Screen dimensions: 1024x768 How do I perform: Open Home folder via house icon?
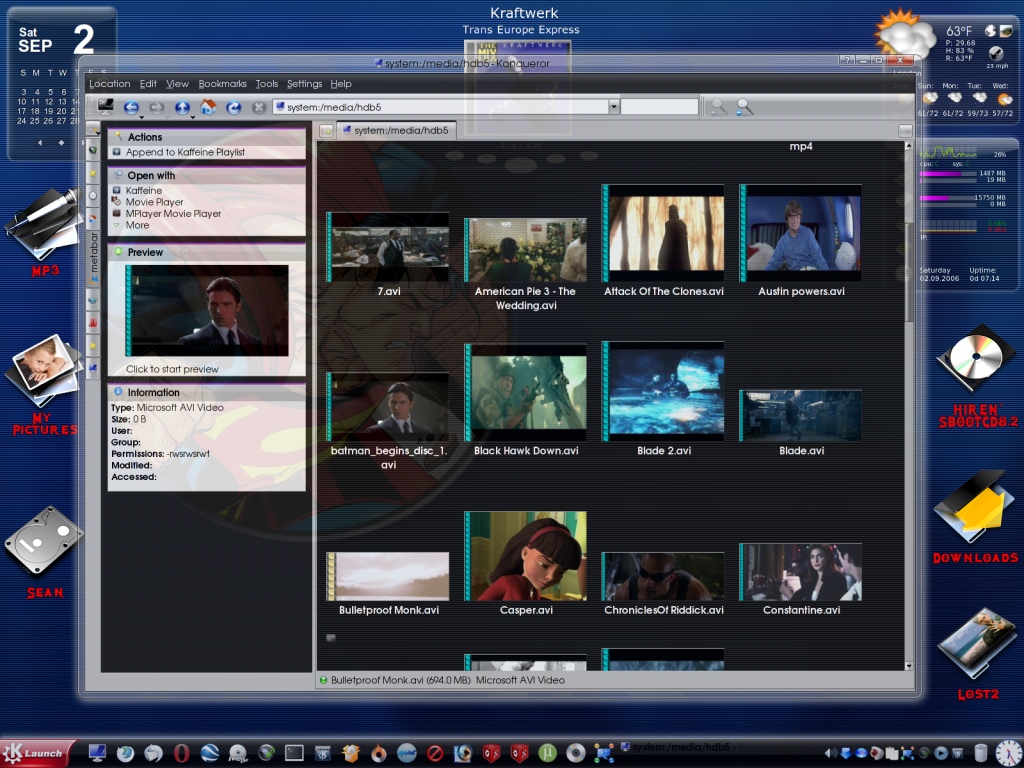tap(208, 106)
